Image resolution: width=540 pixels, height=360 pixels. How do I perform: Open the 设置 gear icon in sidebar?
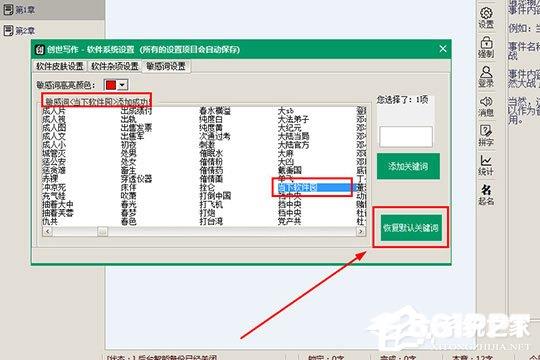click(486, 18)
